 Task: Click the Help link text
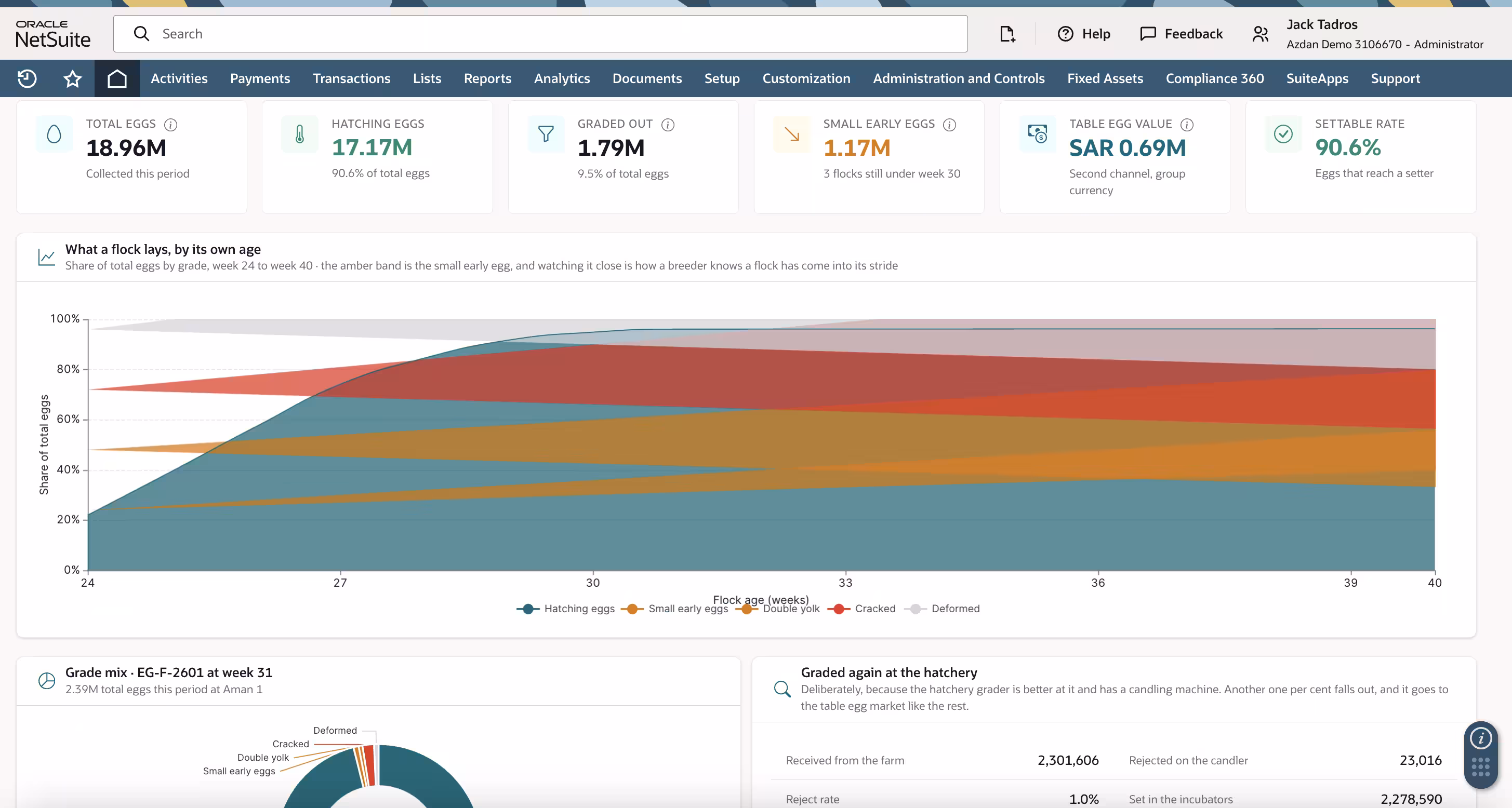(1096, 33)
